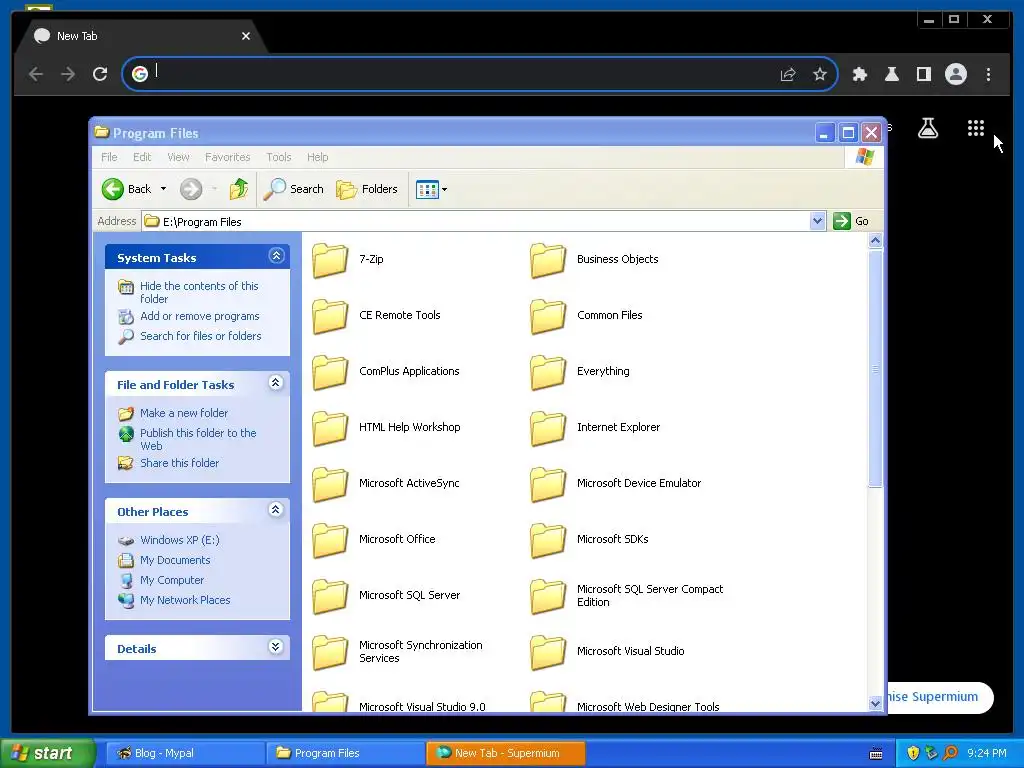Screen dimensions: 1024x768
Task: Click the Explorer scroll down arrow
Action: coord(875,703)
